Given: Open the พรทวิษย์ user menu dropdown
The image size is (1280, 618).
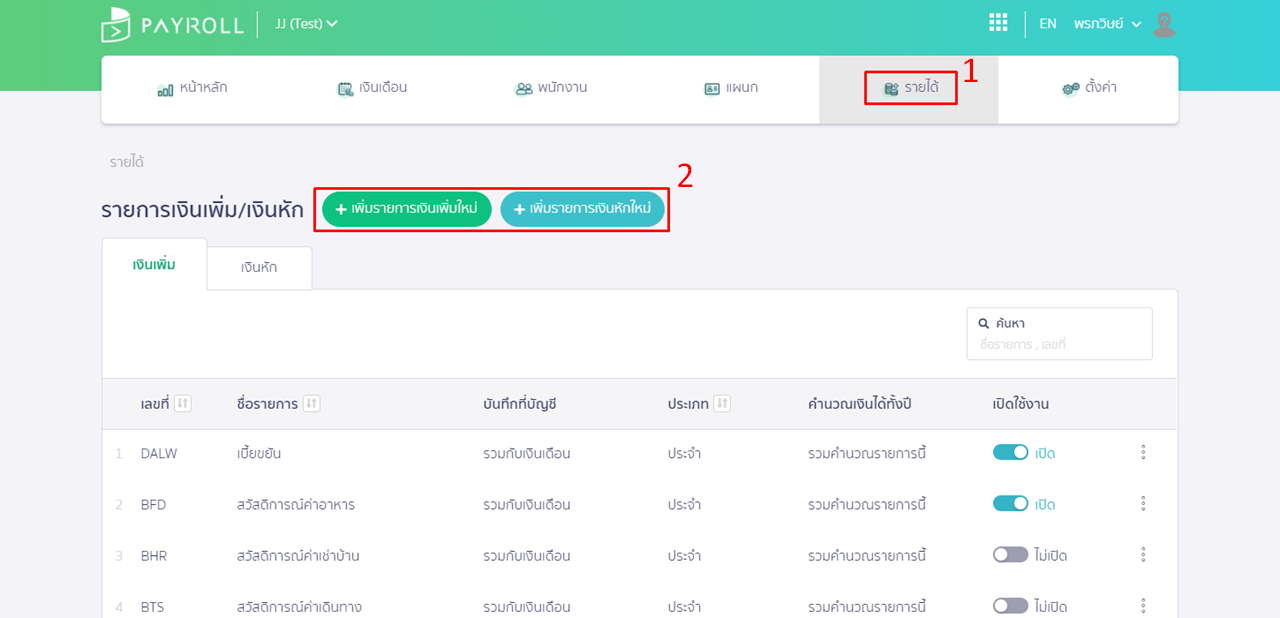Looking at the screenshot, I should tap(1107, 24).
